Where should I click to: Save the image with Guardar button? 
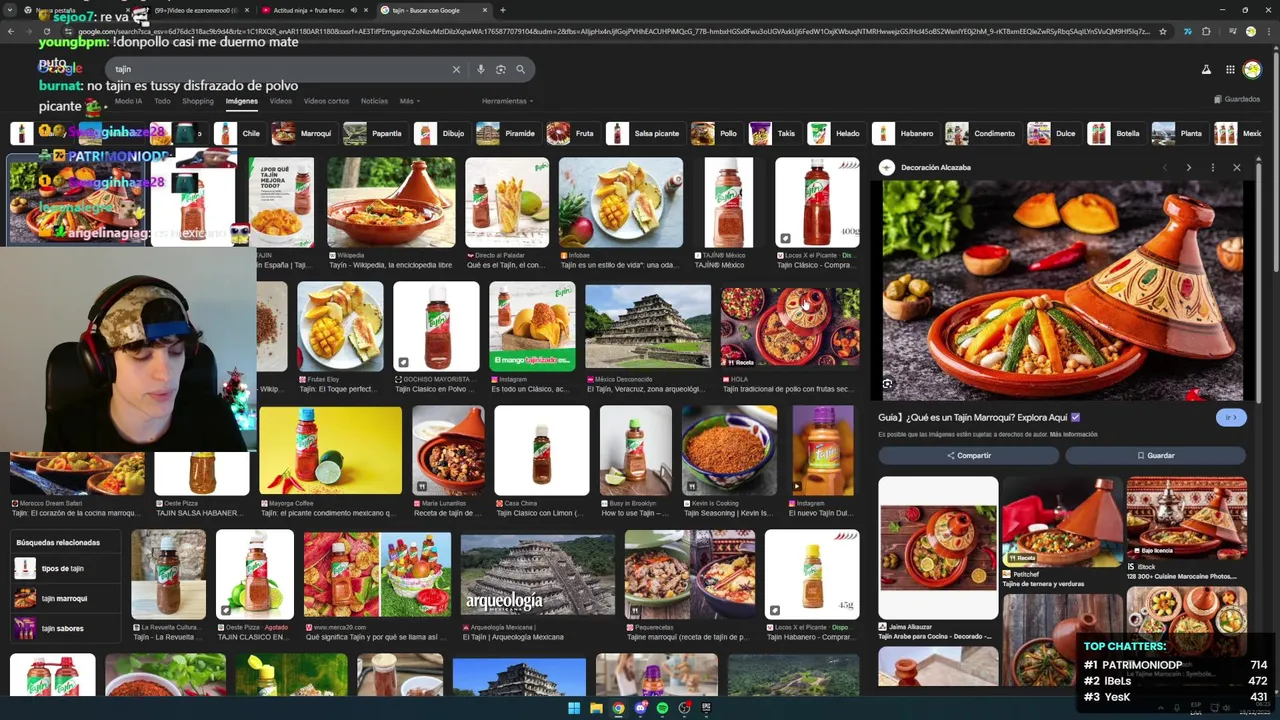tap(1155, 455)
